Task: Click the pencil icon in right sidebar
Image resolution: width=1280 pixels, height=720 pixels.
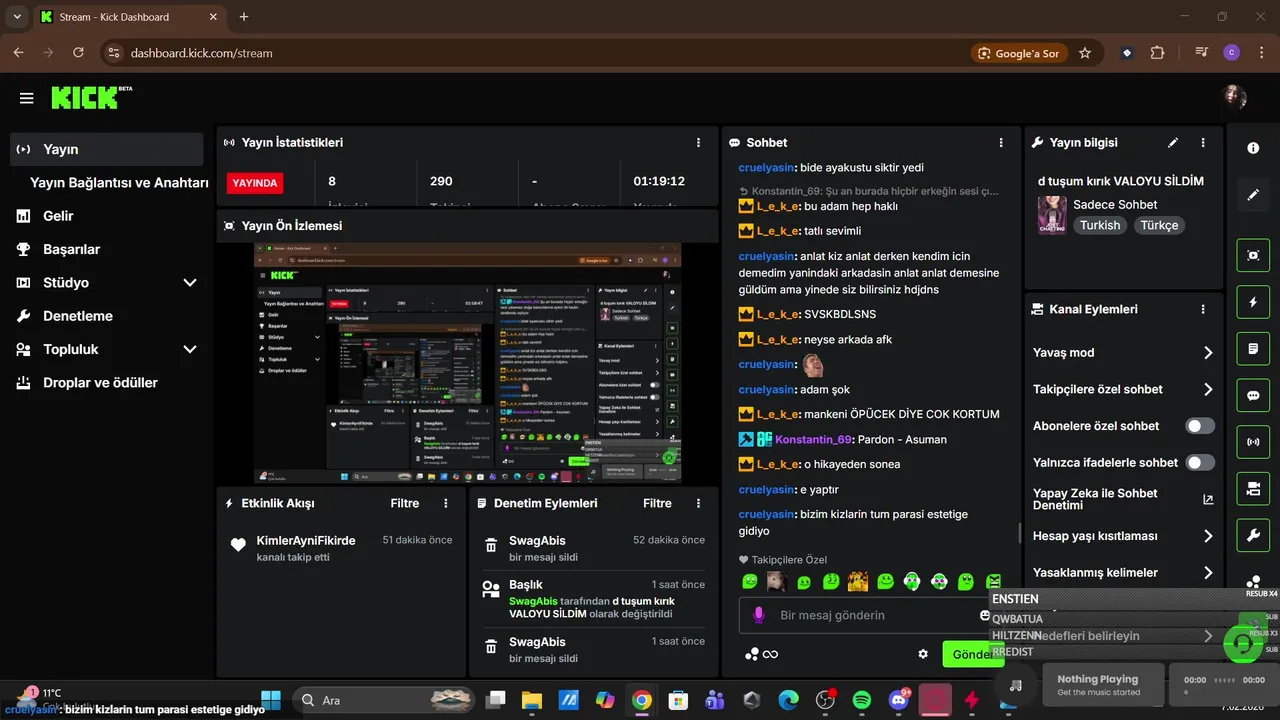Action: click(1253, 195)
